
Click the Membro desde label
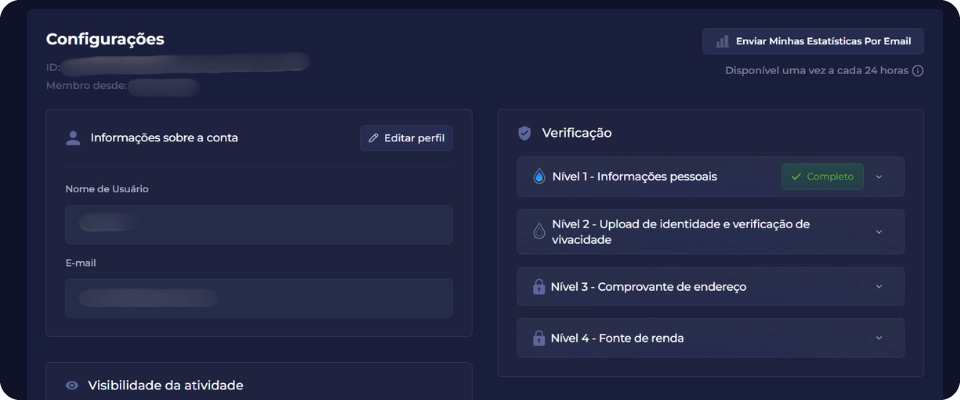(86, 86)
